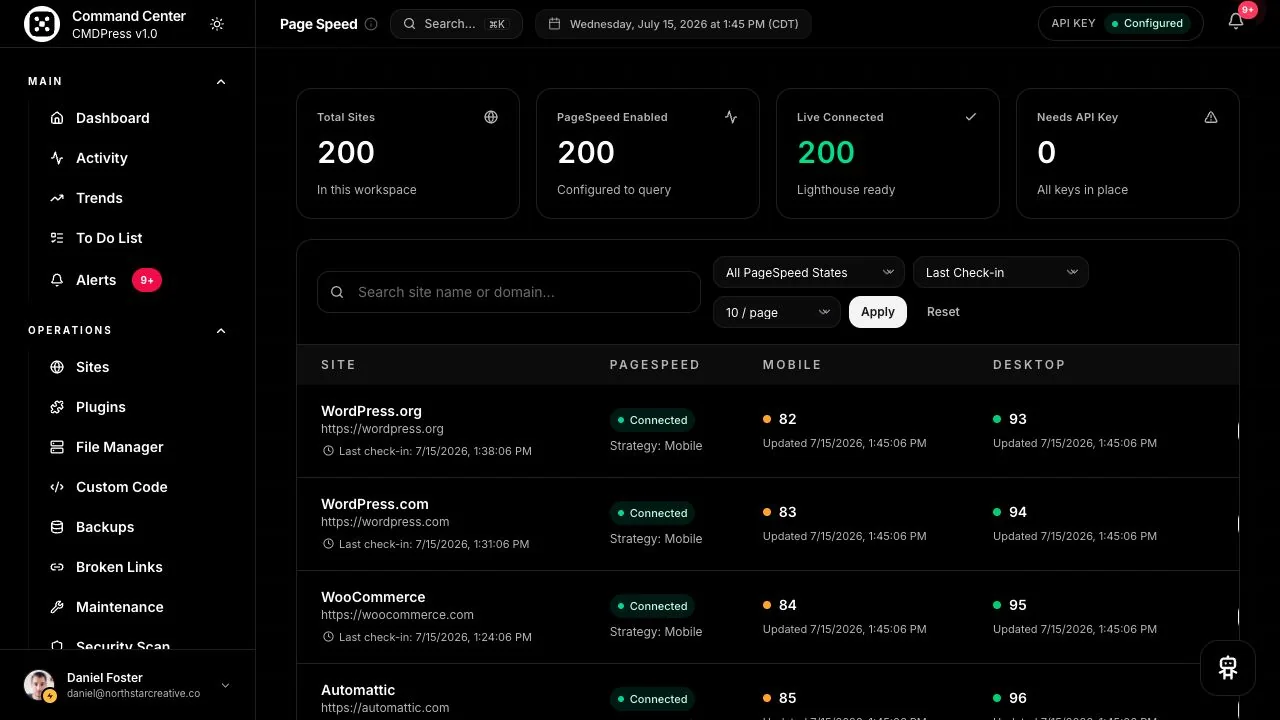Click the 9+ Alerts badge in sidebar

[x=147, y=280]
